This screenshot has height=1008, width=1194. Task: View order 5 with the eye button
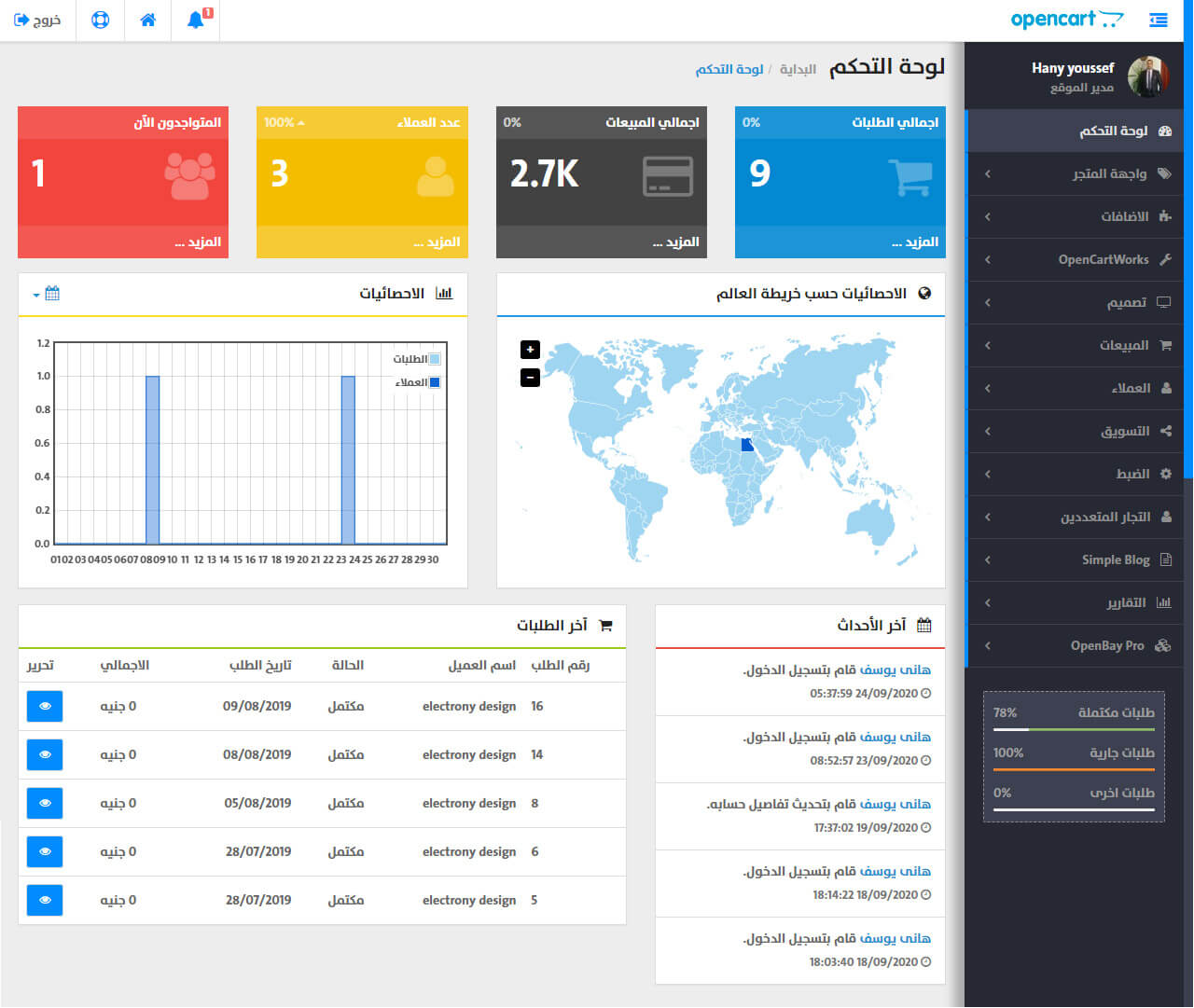(x=45, y=901)
